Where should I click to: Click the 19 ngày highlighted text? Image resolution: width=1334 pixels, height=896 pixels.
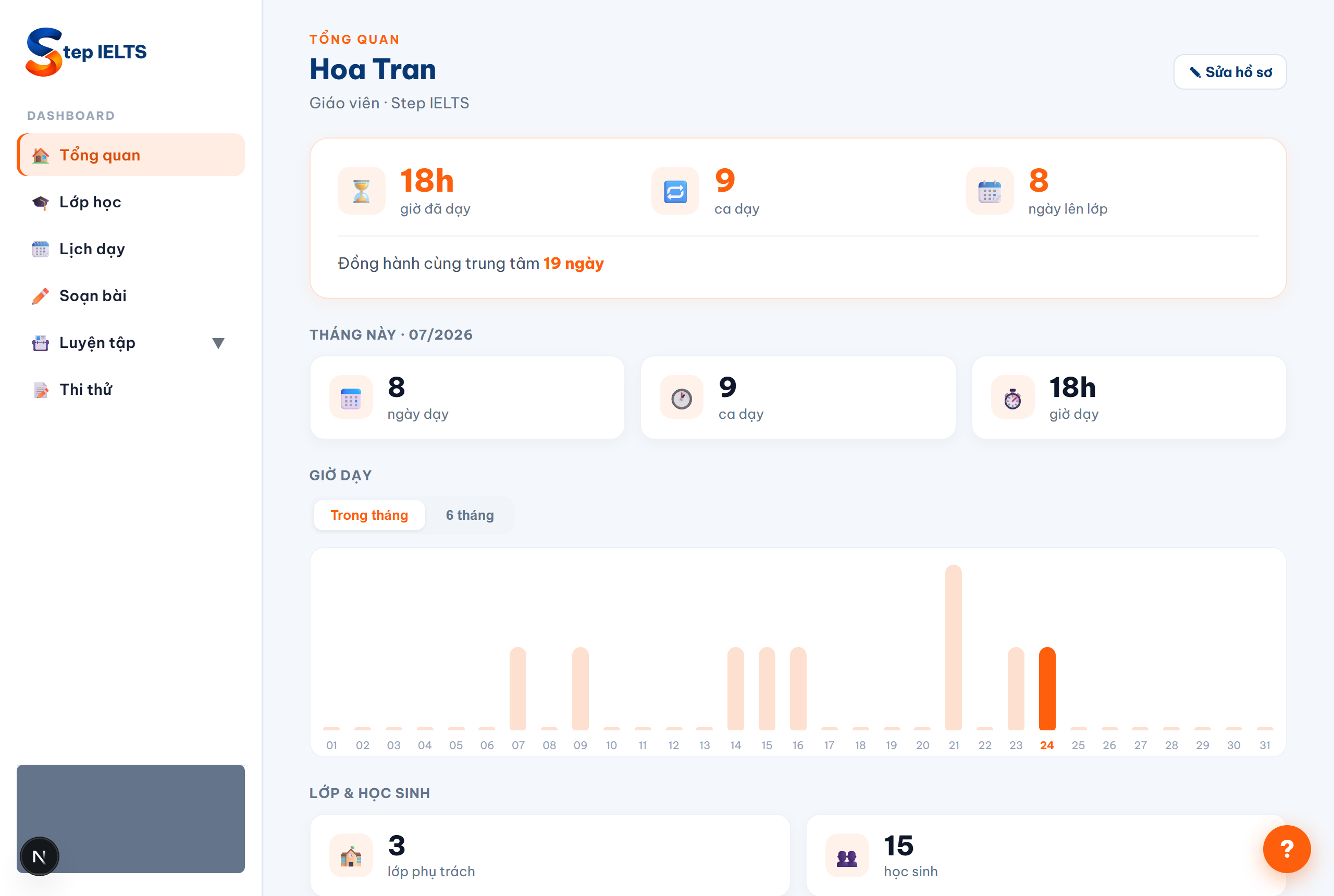pos(573,264)
